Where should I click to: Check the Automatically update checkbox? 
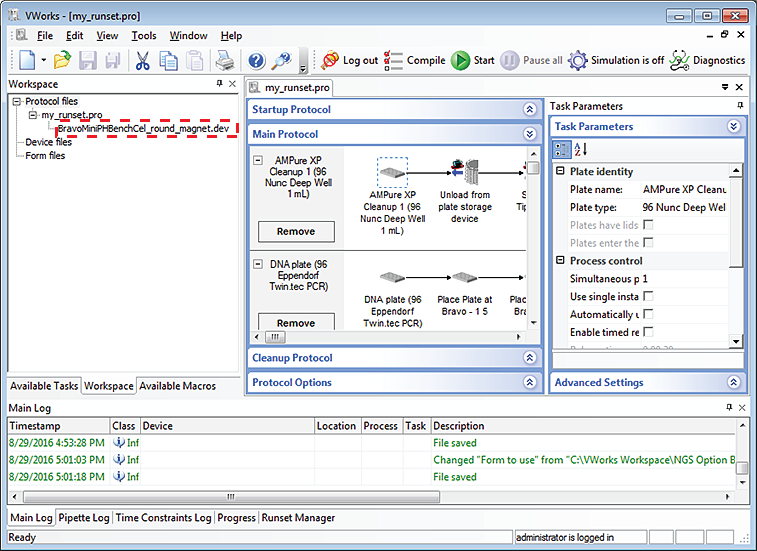pyautogui.click(x=648, y=314)
